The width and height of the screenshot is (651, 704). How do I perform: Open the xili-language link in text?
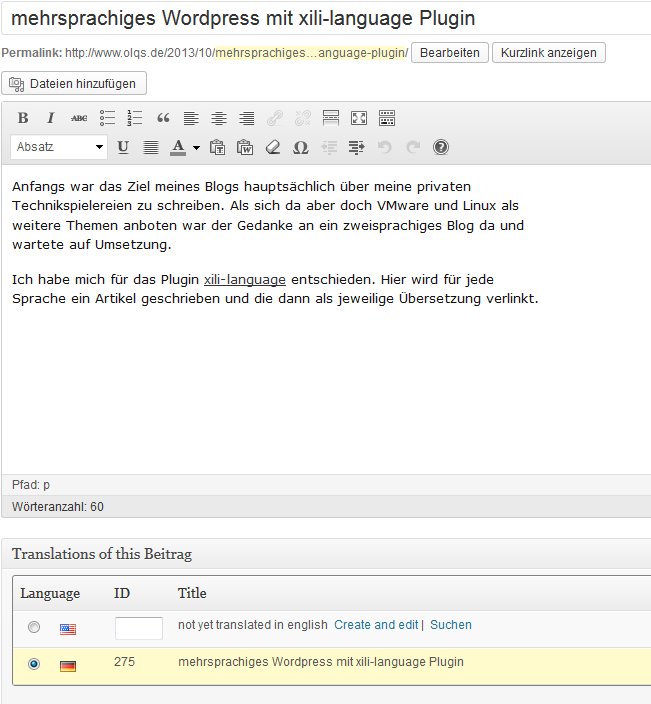pos(245,280)
